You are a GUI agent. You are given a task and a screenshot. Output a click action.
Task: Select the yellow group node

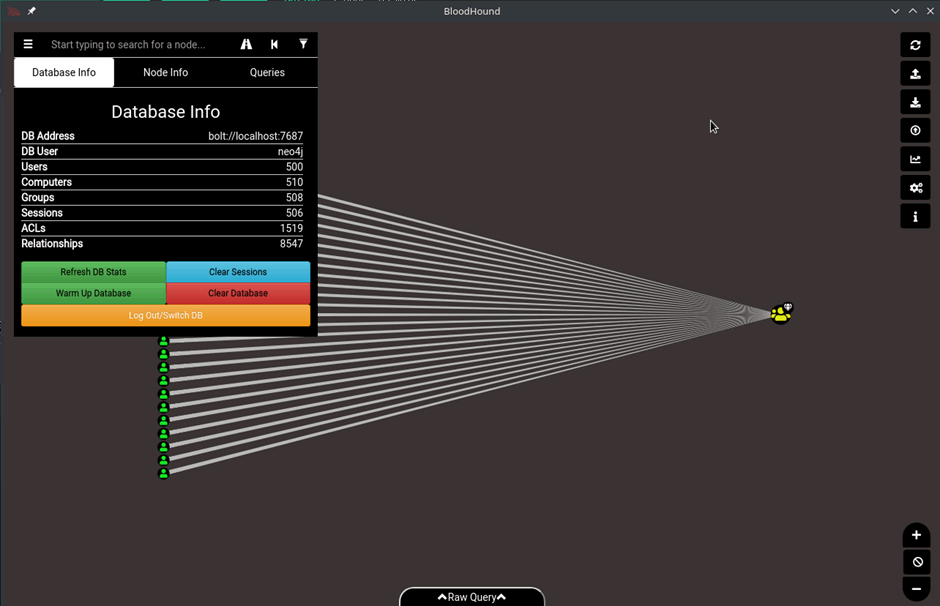point(781,313)
